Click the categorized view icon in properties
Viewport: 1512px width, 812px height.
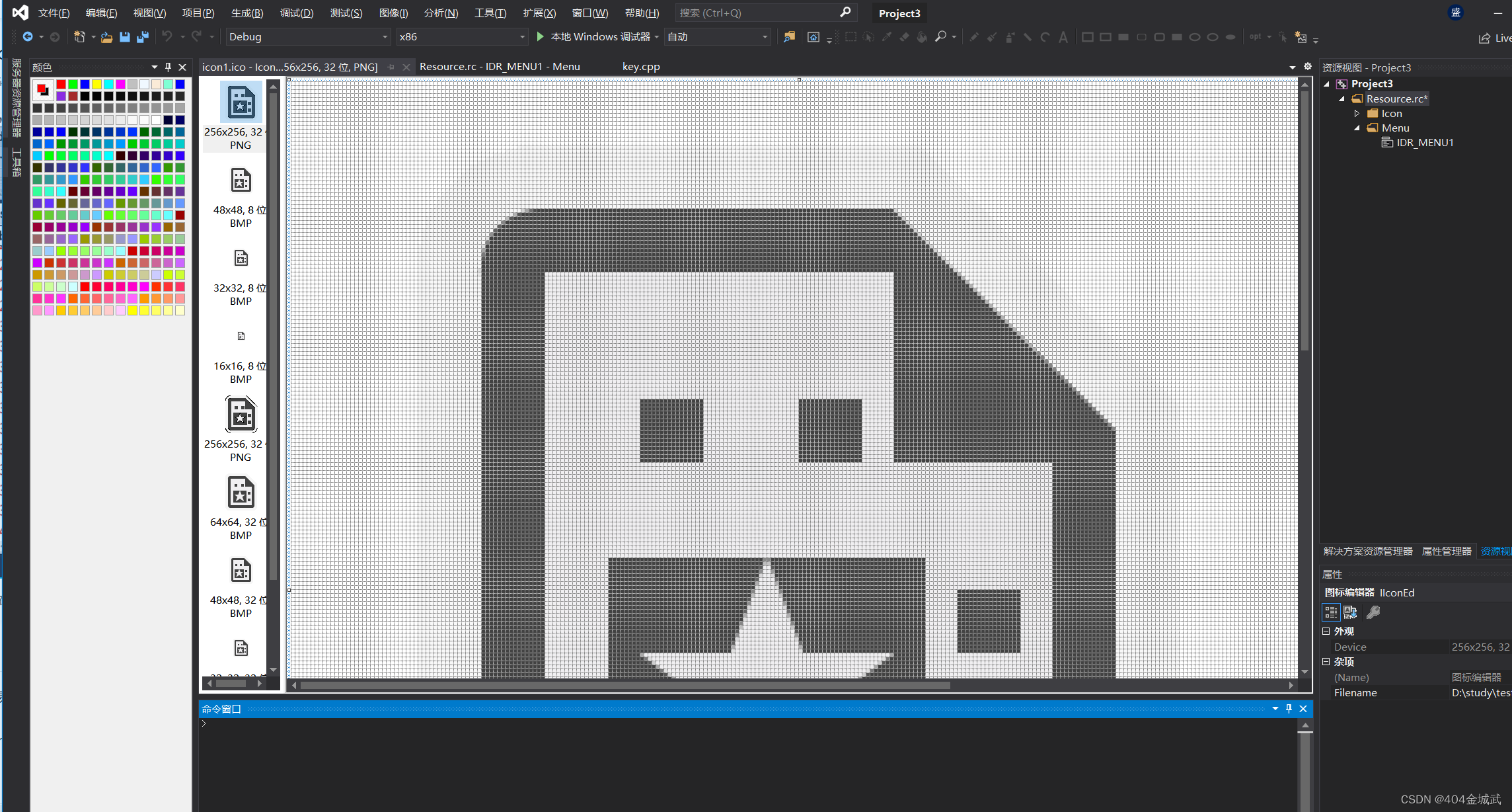coord(1330,612)
